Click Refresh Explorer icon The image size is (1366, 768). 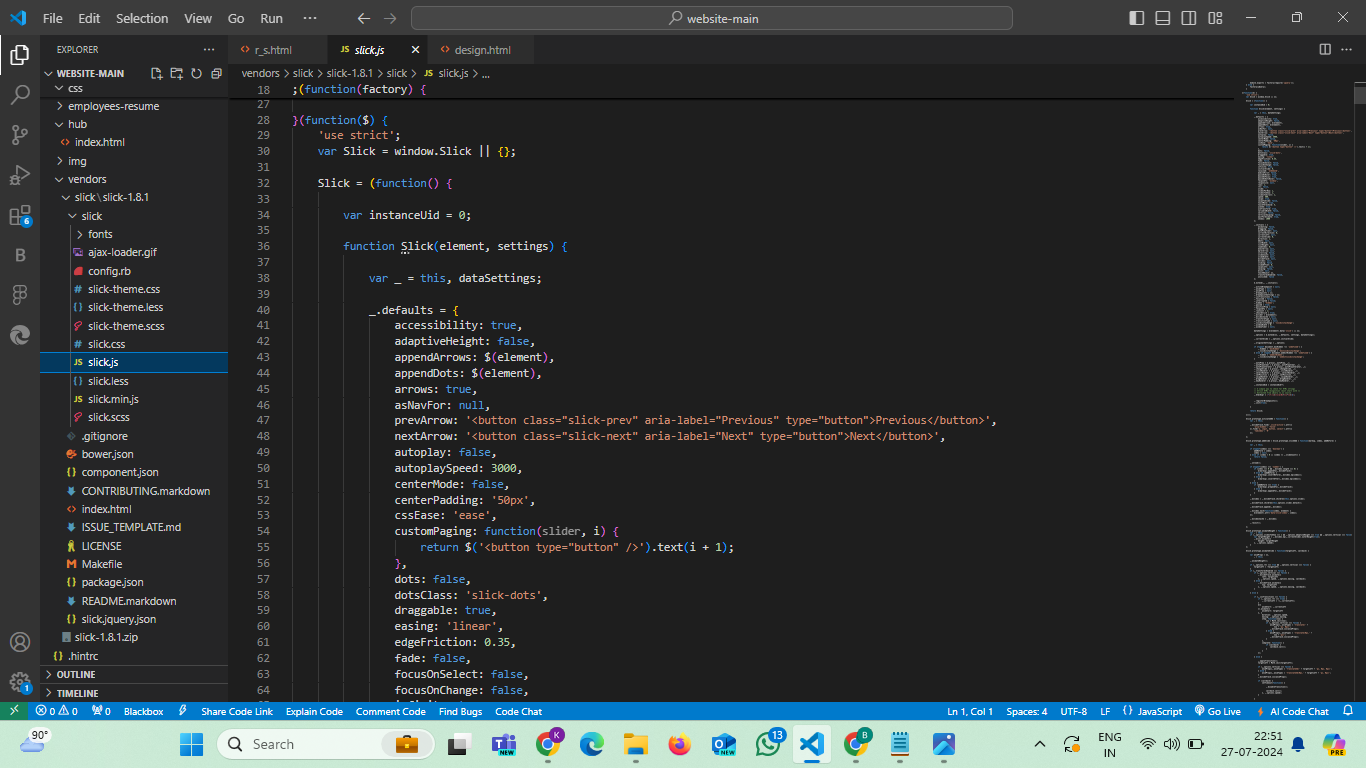click(196, 74)
